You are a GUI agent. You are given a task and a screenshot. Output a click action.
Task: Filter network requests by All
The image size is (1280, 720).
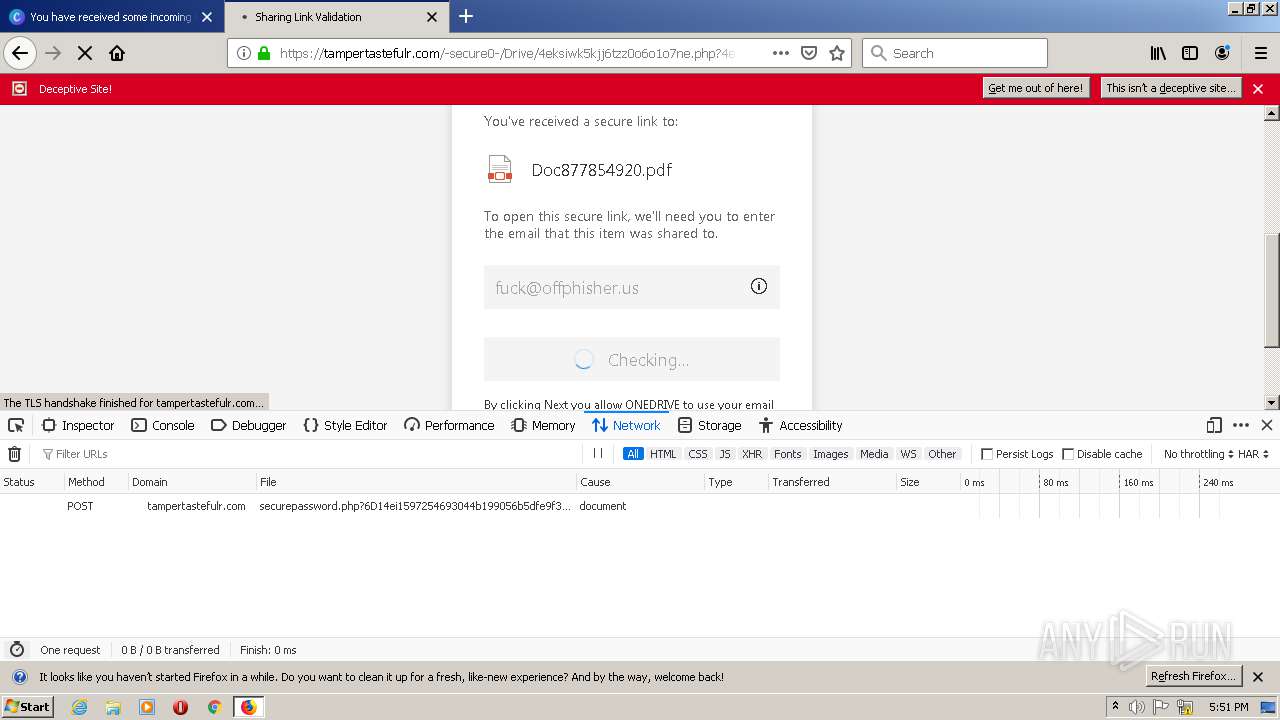click(x=633, y=454)
